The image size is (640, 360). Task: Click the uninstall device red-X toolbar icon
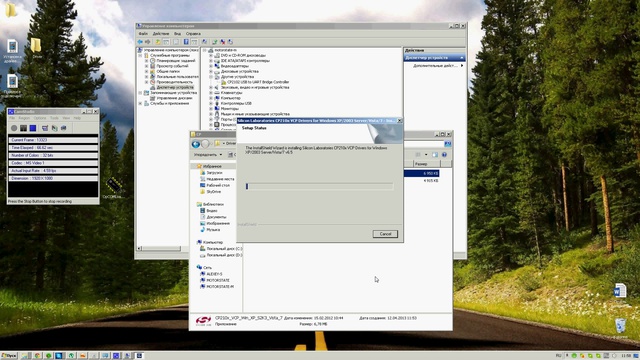222,42
